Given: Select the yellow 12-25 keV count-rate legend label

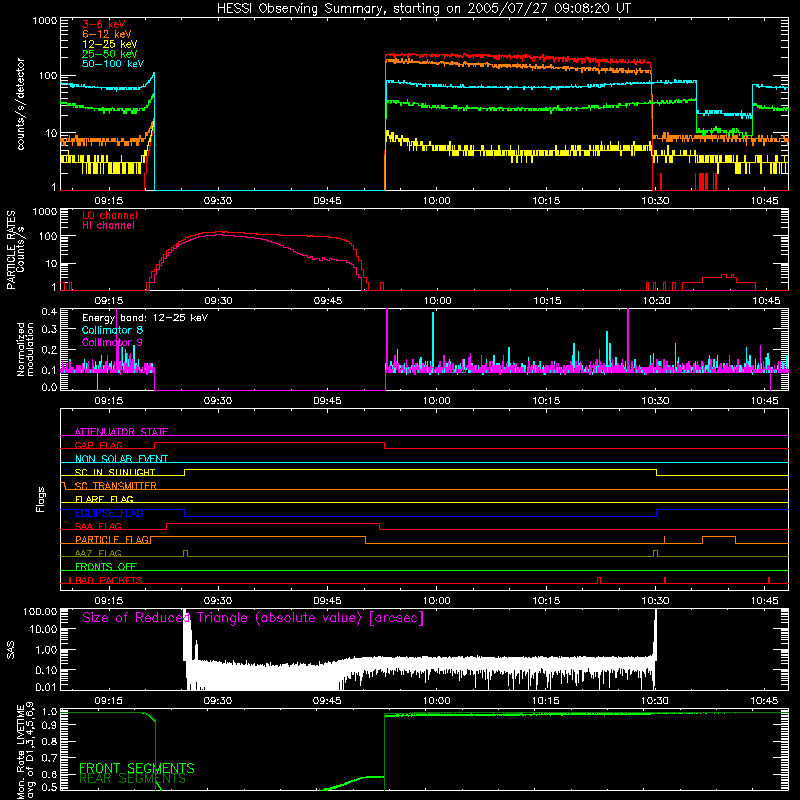Looking at the screenshot, I should [x=110, y=44].
